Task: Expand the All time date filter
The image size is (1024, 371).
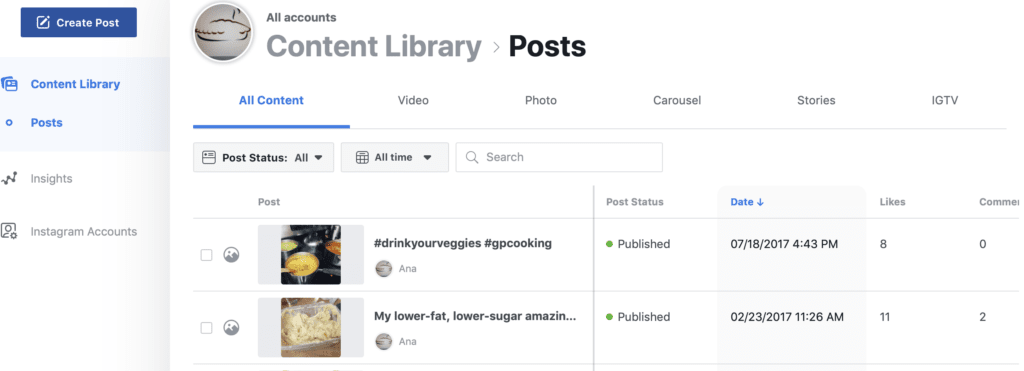Action: click(394, 157)
